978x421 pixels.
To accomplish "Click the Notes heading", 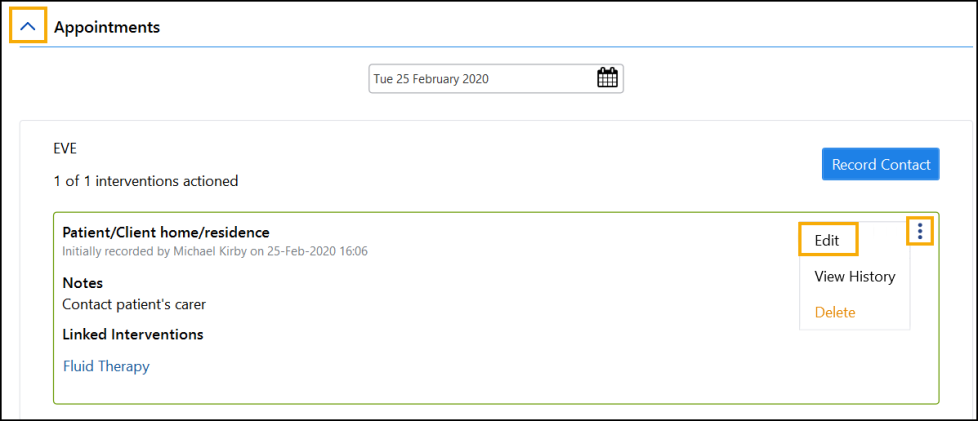I will pos(83,283).
